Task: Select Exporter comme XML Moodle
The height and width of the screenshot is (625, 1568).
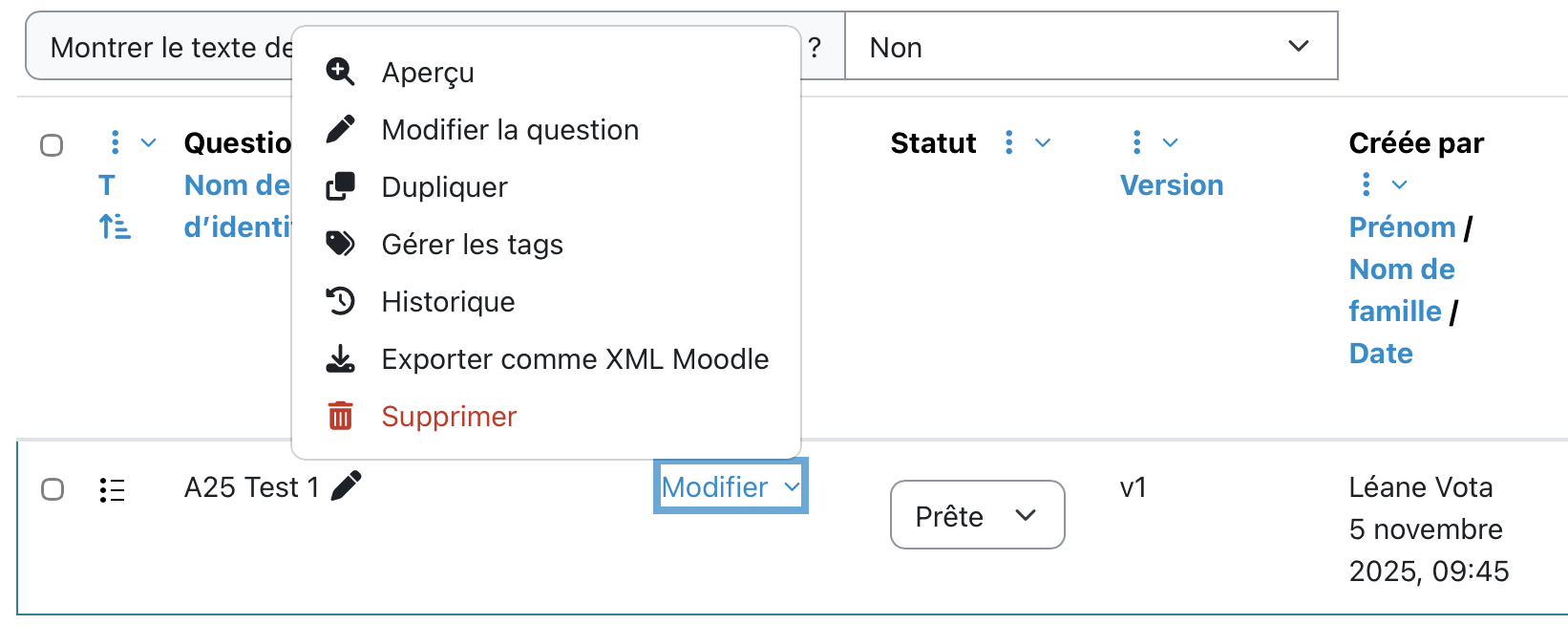Action: pyautogui.click(x=575, y=359)
